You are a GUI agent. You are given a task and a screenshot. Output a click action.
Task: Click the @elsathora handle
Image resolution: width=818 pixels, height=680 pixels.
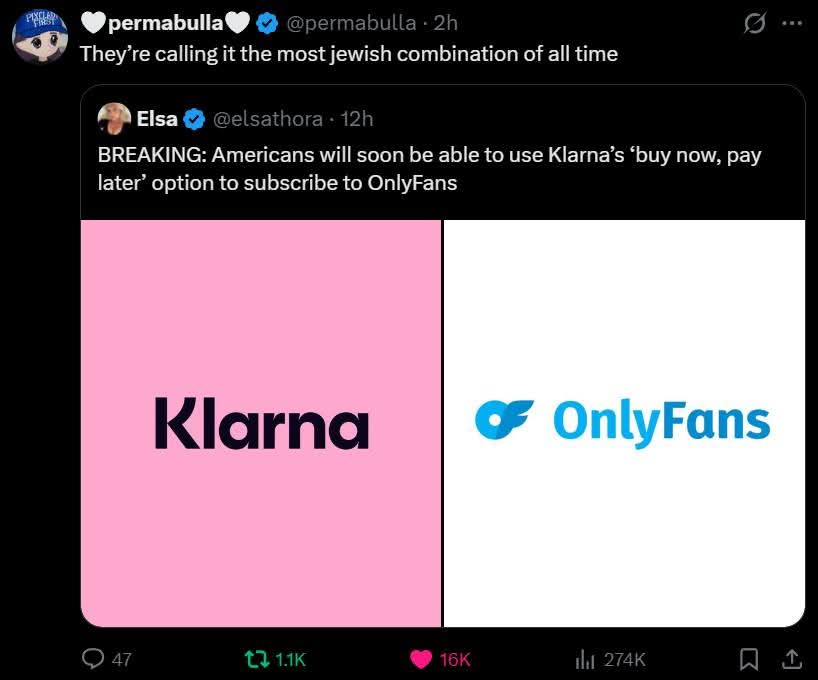[x=267, y=119]
